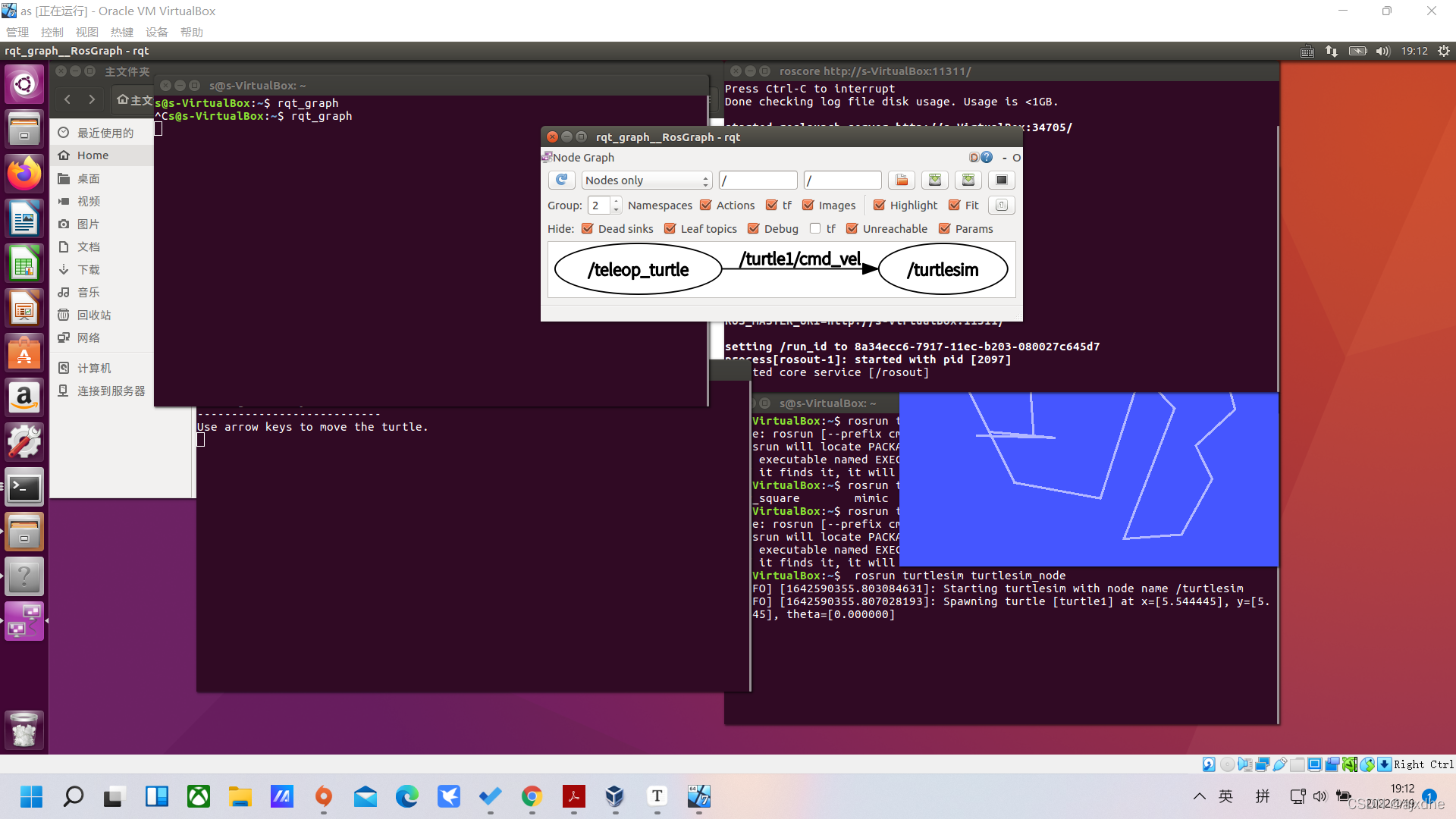Launch LibreOffice Writer from dock
This screenshot has height=819, width=1456.
[x=24, y=219]
